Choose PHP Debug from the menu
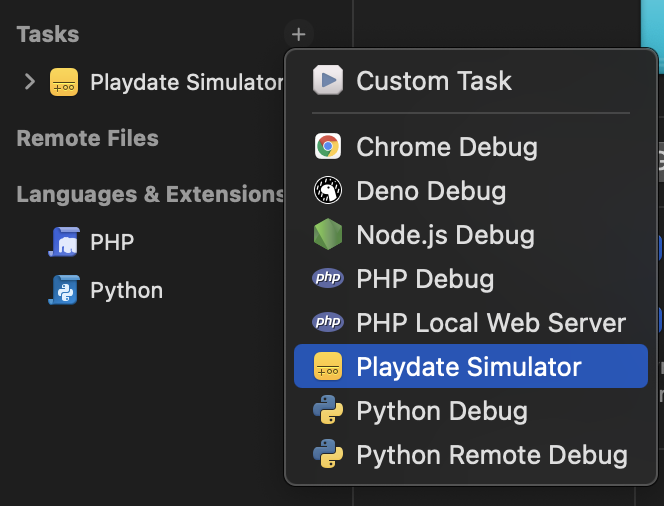 coord(471,279)
